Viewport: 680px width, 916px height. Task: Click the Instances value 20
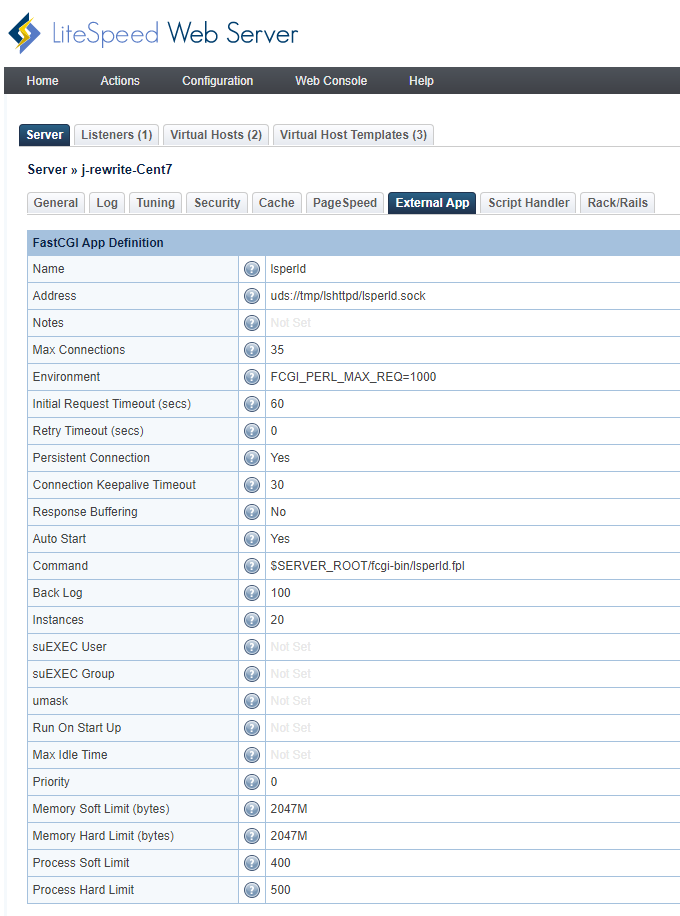click(x=277, y=620)
